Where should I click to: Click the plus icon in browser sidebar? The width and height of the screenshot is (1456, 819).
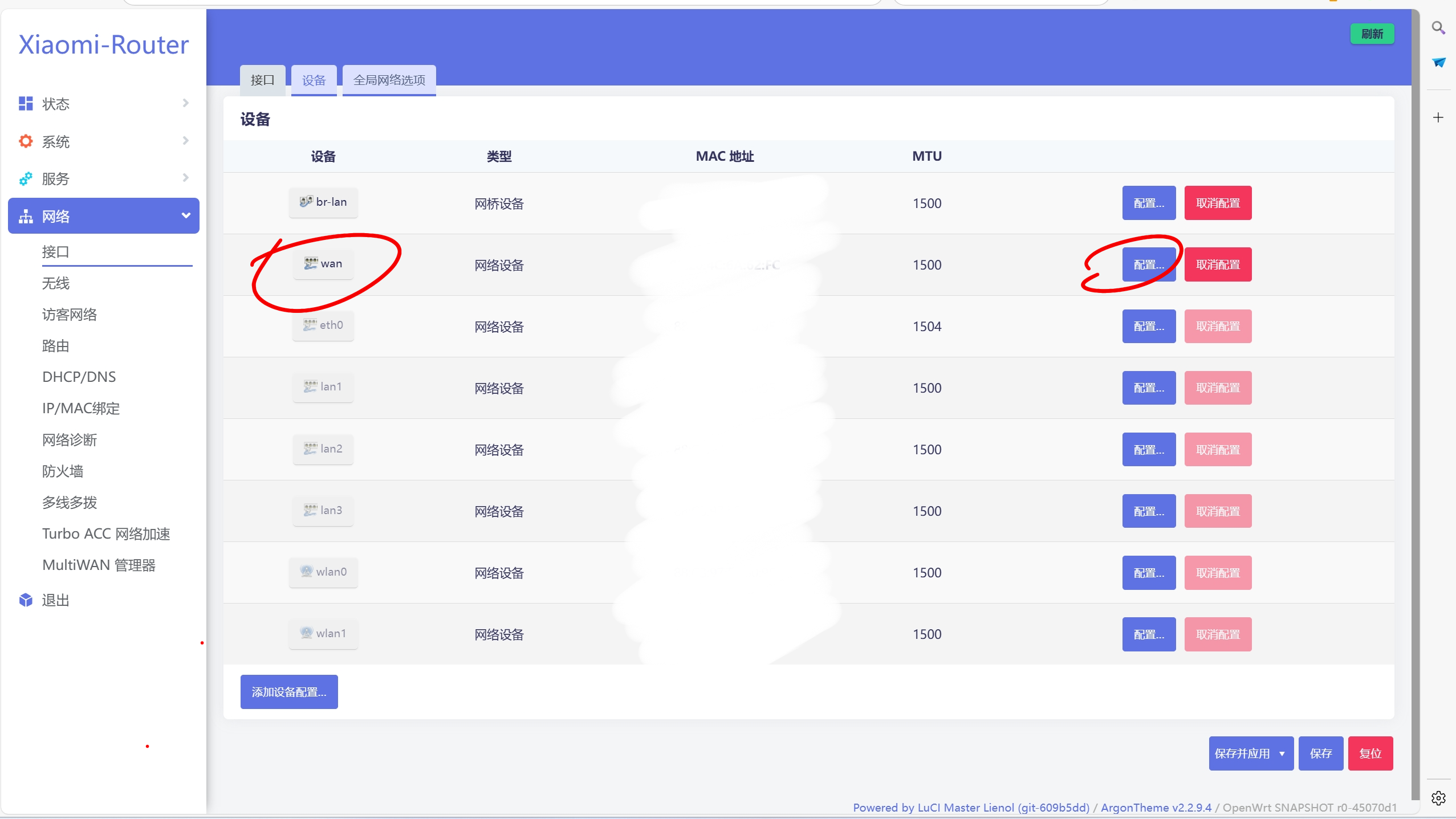click(1438, 117)
